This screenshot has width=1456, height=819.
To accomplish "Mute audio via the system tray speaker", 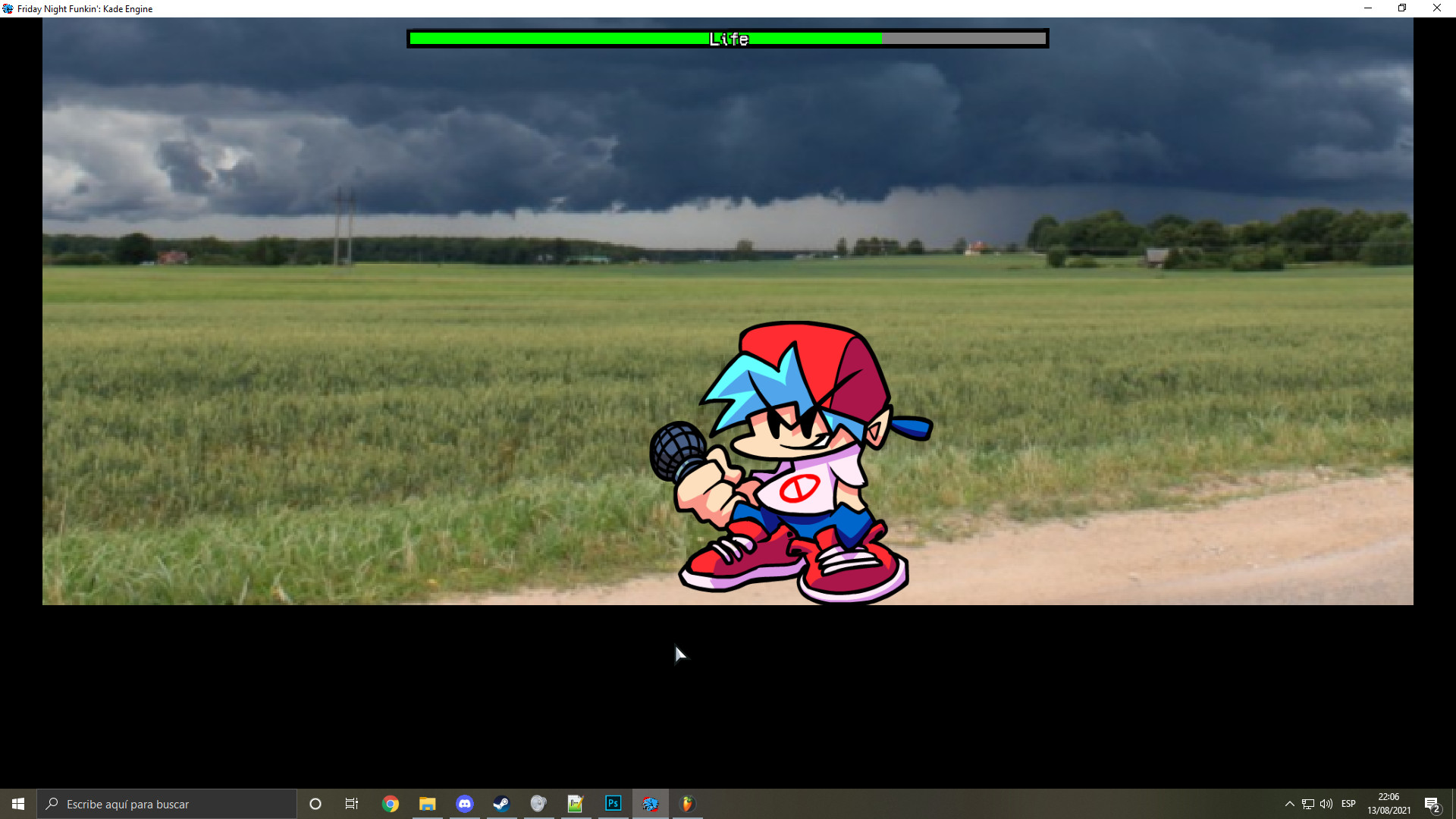I will tap(1326, 803).
